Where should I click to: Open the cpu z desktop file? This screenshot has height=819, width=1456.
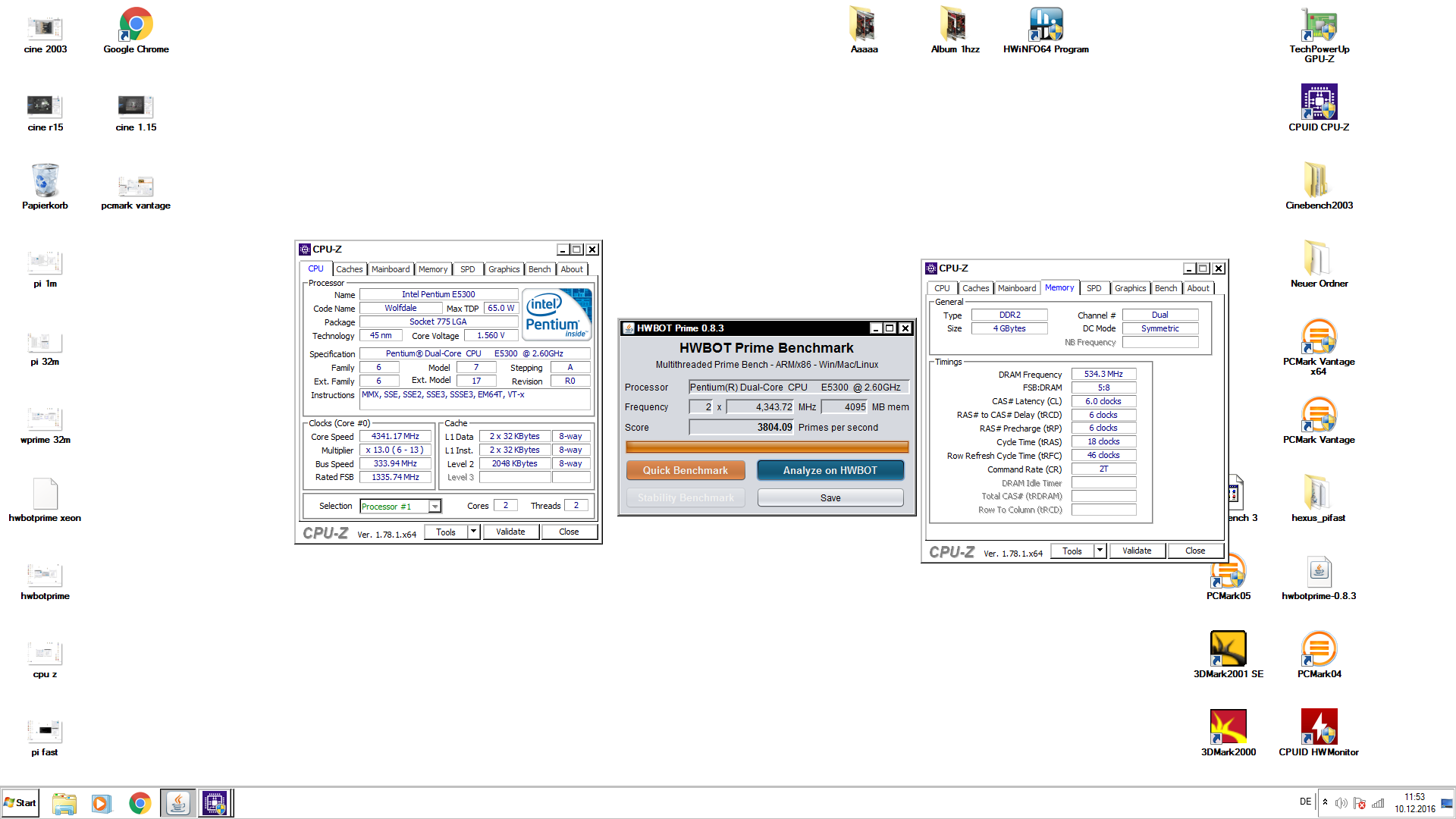pyautogui.click(x=45, y=660)
